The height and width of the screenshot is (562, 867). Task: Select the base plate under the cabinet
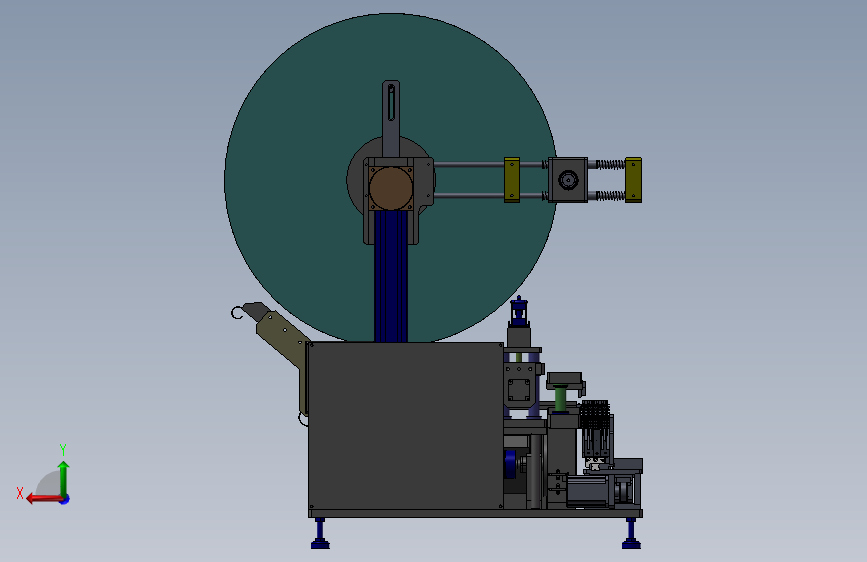476,514
